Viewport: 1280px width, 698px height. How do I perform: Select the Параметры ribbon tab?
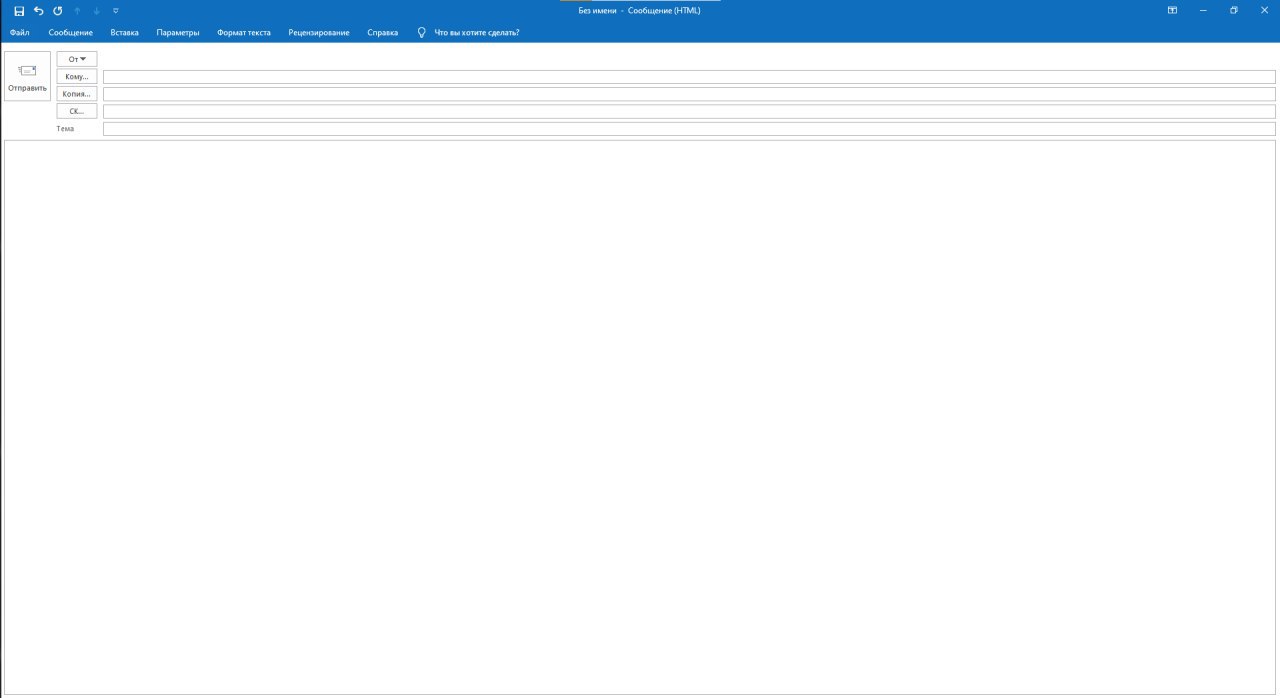coord(178,32)
